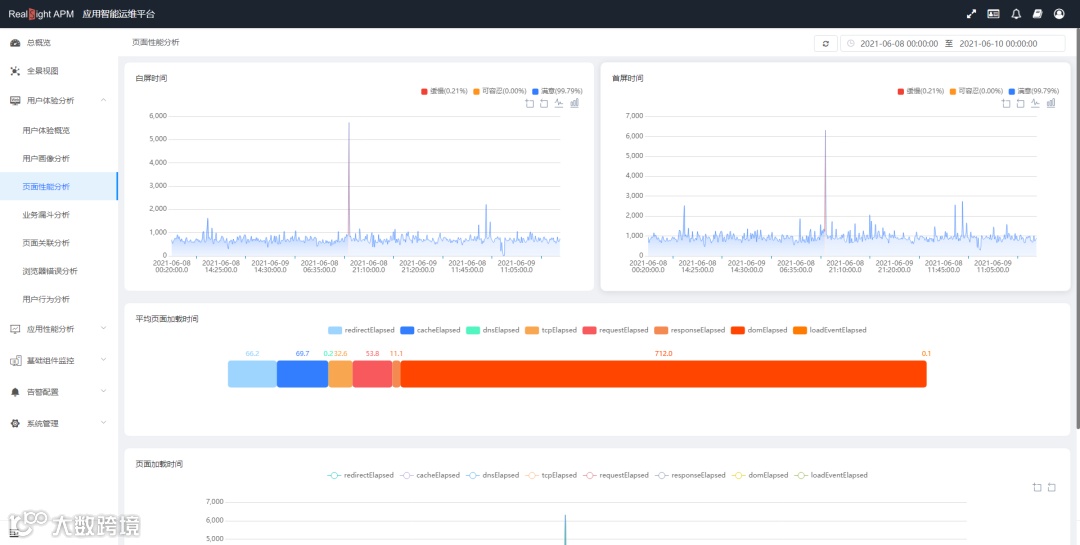Expand the 基础组件监控 menu chevron

click(103, 360)
